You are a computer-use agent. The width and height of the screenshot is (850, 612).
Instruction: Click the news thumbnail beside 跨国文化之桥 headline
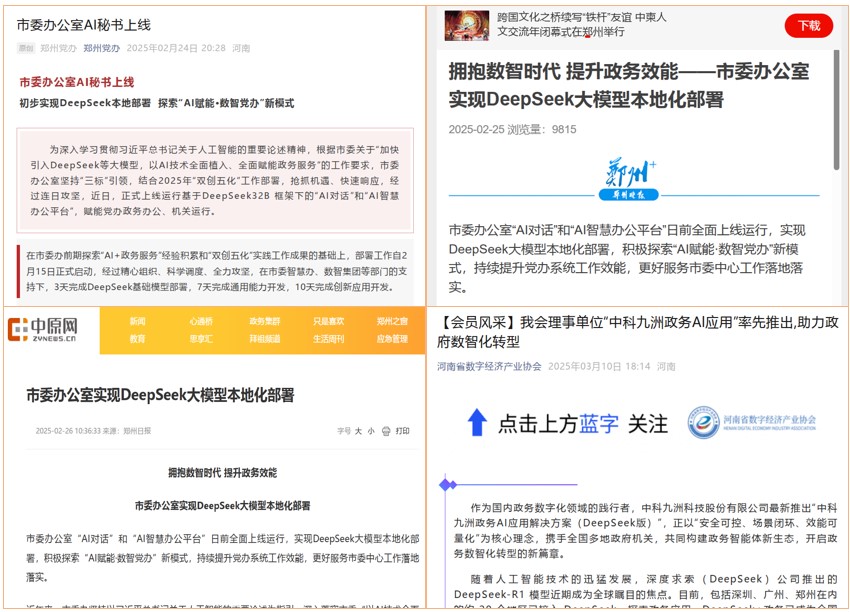click(x=467, y=25)
